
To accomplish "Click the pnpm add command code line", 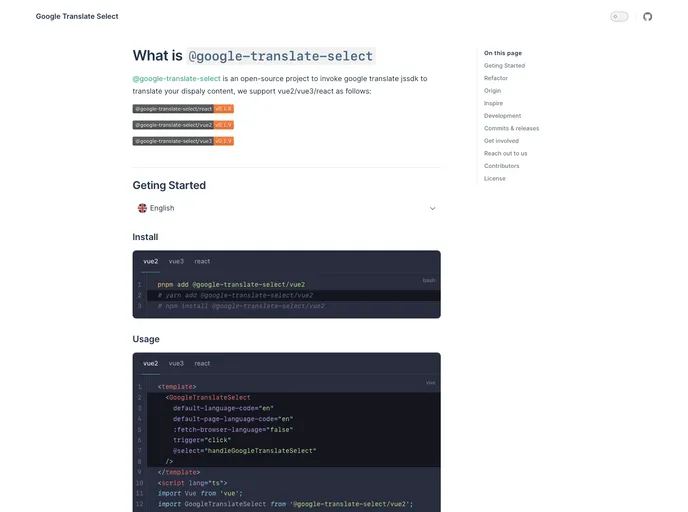I will point(231,284).
